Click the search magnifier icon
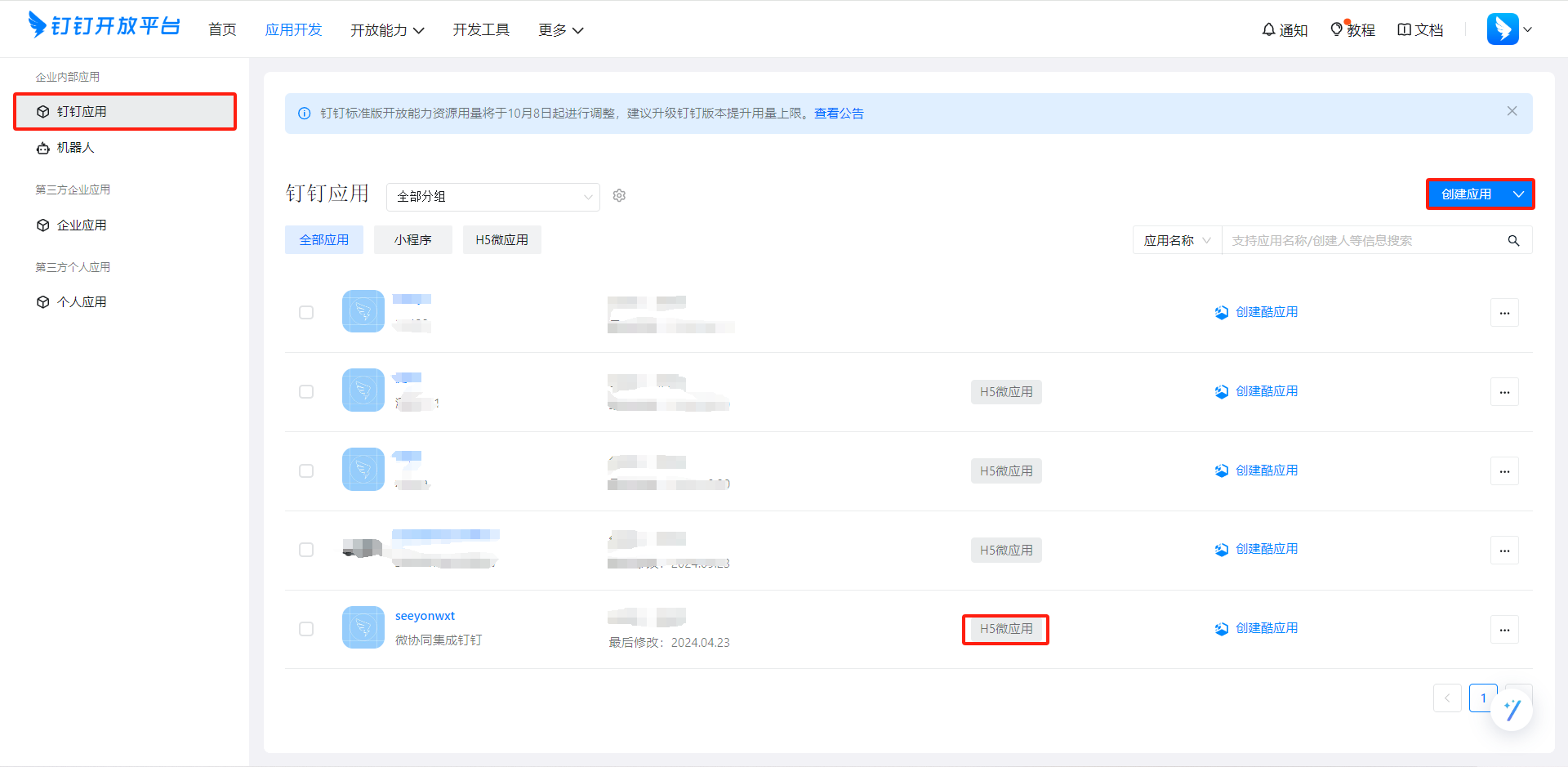The width and height of the screenshot is (1568, 767). [x=1513, y=241]
